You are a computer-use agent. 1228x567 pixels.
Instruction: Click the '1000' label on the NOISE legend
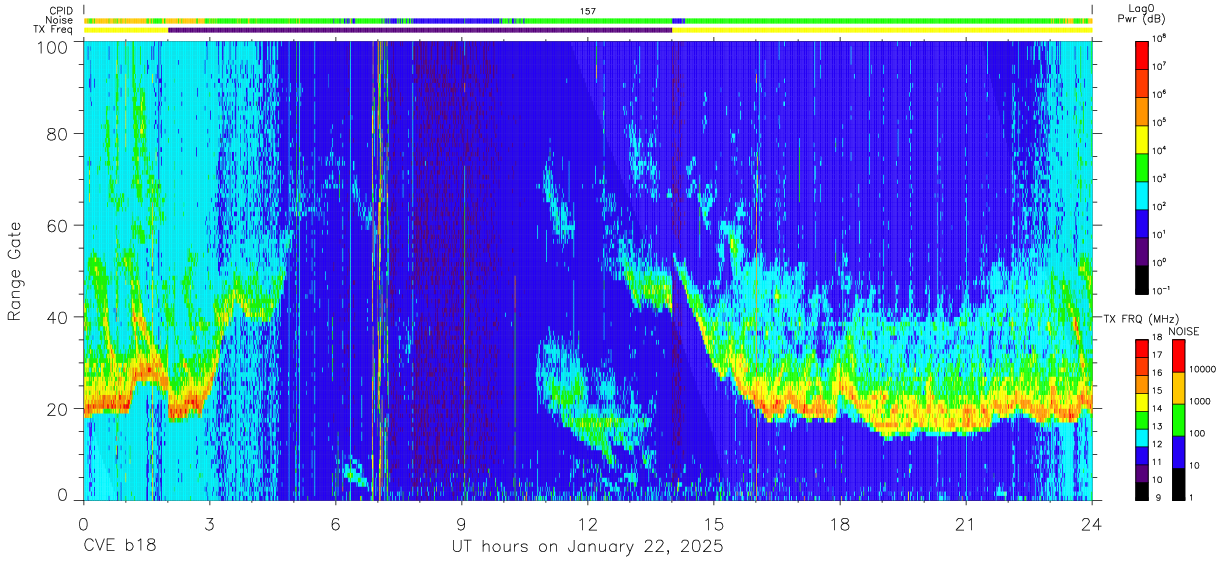coord(1201,402)
